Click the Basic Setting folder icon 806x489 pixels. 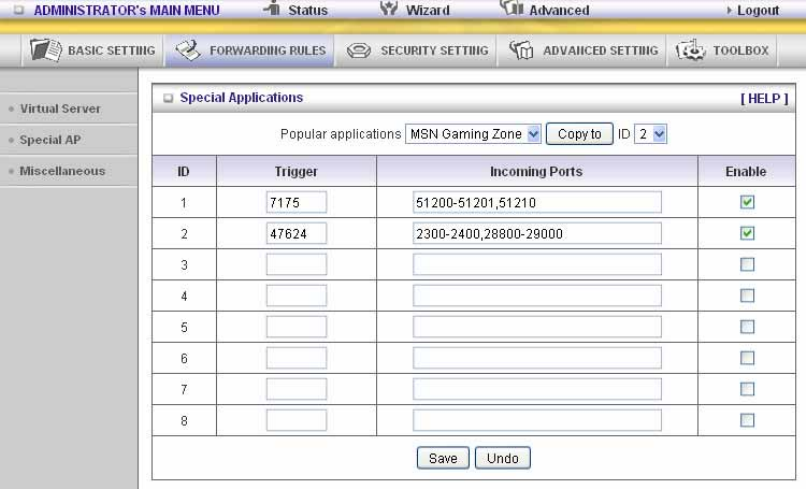coord(45,50)
